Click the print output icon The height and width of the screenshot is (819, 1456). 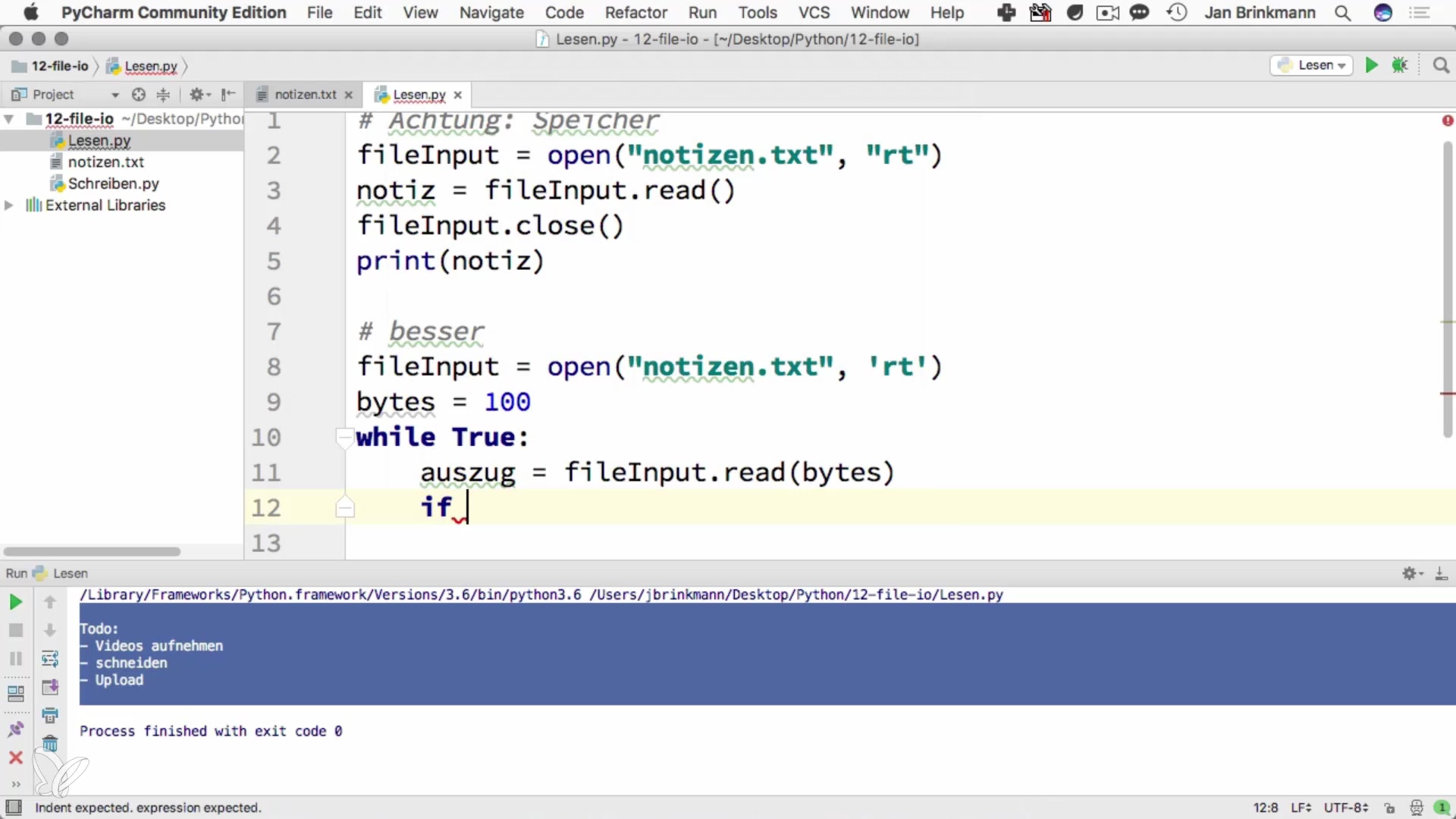(50, 715)
